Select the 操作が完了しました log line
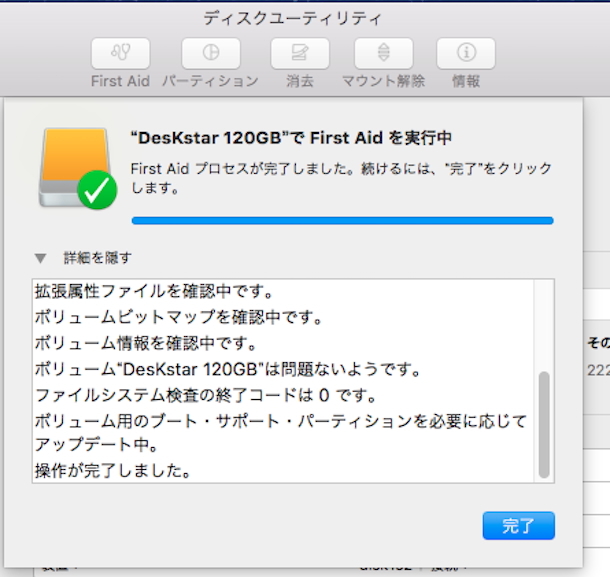 (113, 470)
